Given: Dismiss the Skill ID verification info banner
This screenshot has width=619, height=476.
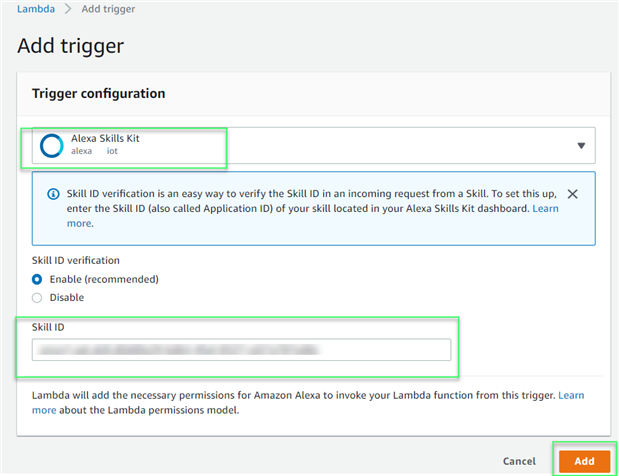Looking at the screenshot, I should click(572, 193).
